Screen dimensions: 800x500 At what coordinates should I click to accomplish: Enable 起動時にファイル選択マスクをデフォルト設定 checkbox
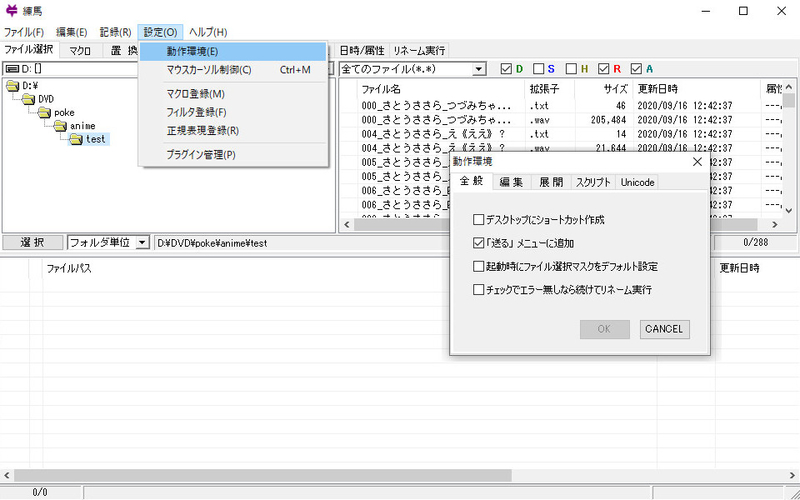click(x=478, y=266)
